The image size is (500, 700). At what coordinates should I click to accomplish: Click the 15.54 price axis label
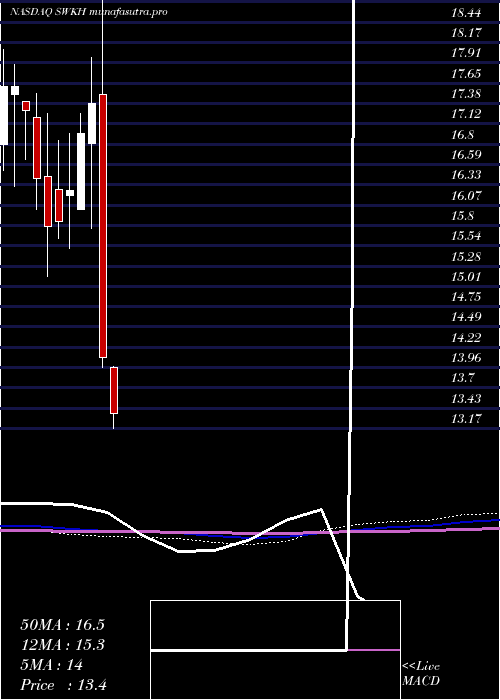pos(466,236)
